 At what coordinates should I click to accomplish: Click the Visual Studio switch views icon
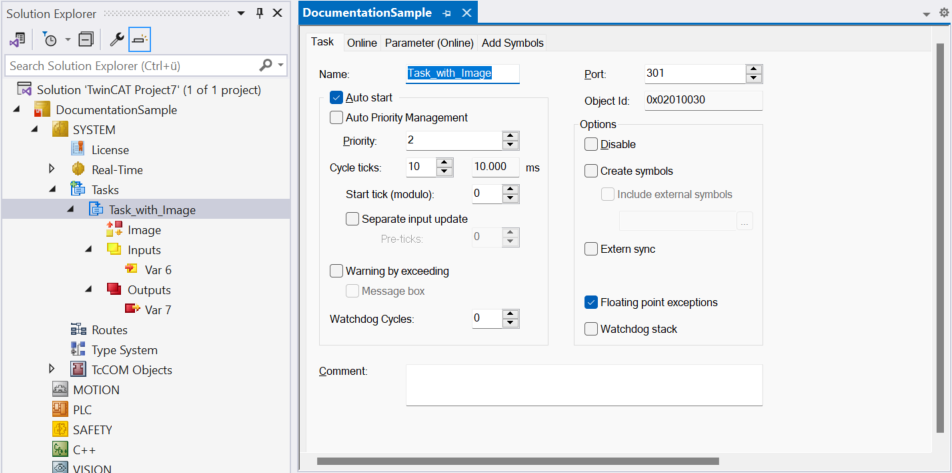pyautogui.click(x=17, y=40)
